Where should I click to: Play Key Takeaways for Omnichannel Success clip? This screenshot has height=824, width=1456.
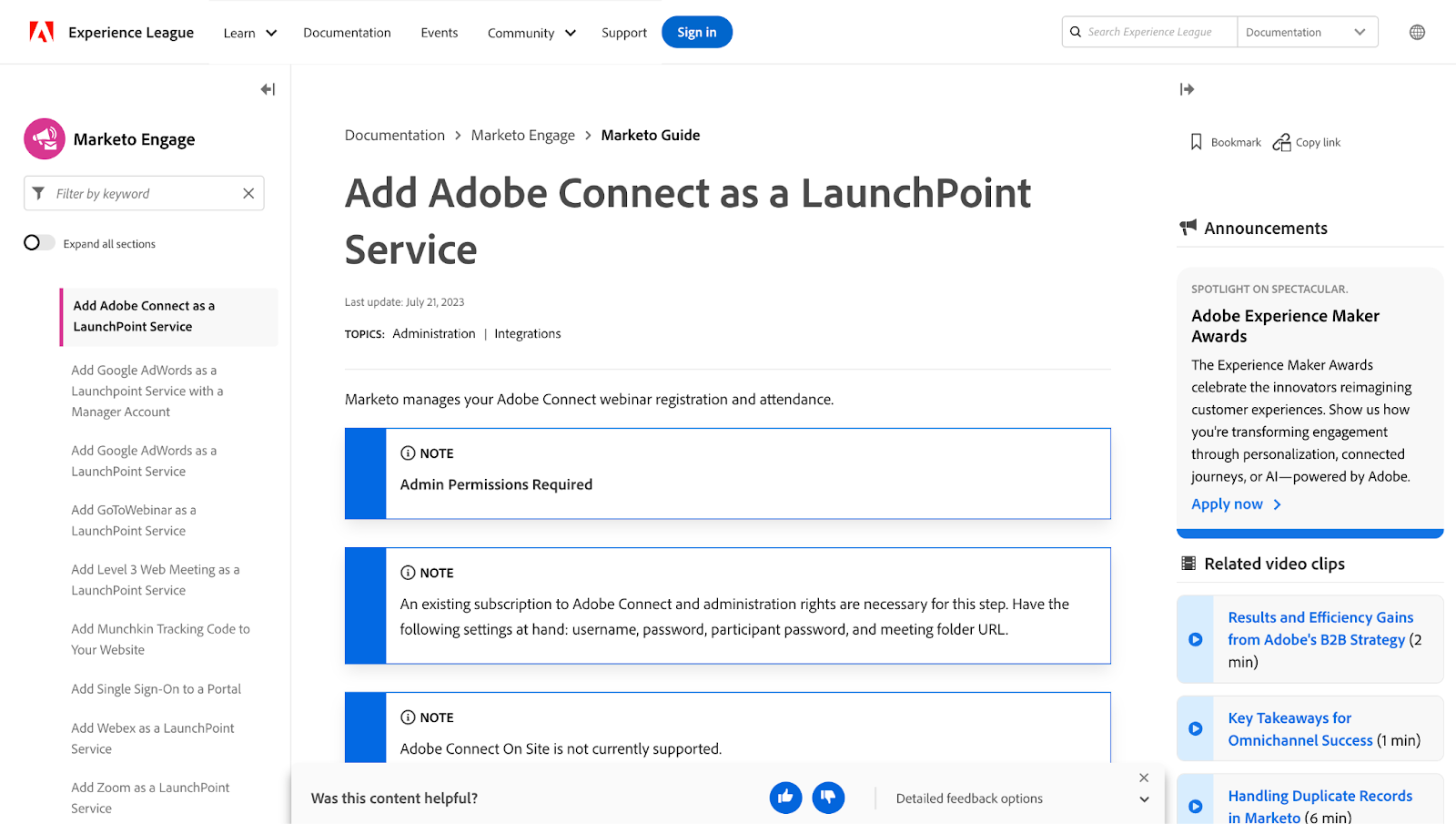pyautogui.click(x=1196, y=728)
